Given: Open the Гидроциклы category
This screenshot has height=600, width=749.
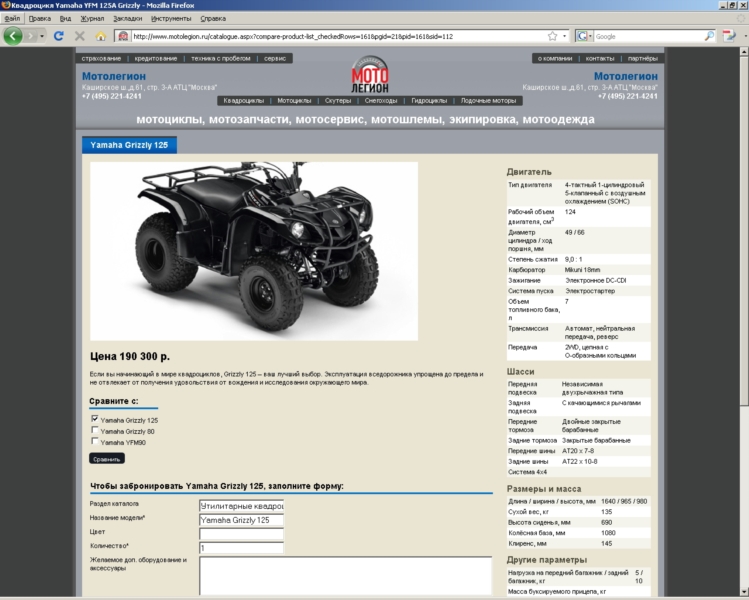Looking at the screenshot, I should pos(429,100).
